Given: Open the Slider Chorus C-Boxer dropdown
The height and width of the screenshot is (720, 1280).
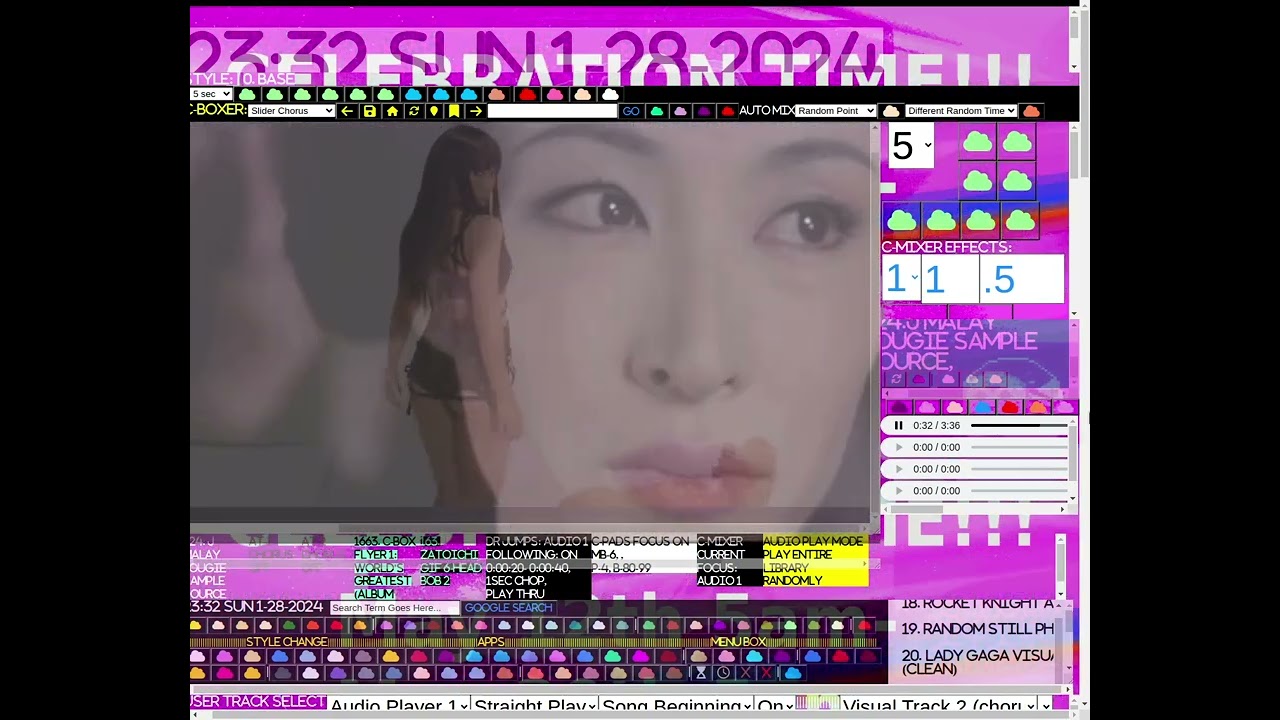Looking at the screenshot, I should pos(291,111).
